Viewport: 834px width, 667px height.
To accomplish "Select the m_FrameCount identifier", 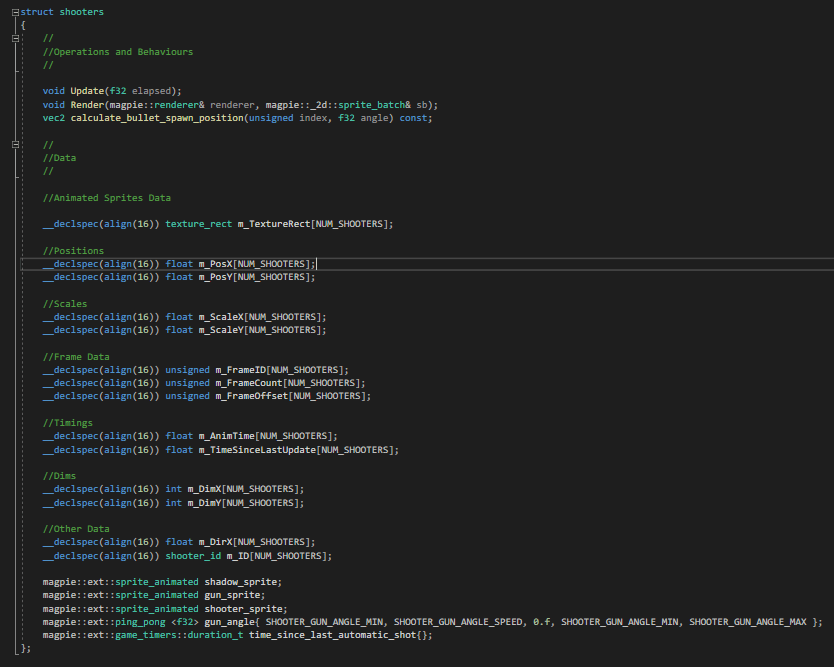I will pos(248,383).
